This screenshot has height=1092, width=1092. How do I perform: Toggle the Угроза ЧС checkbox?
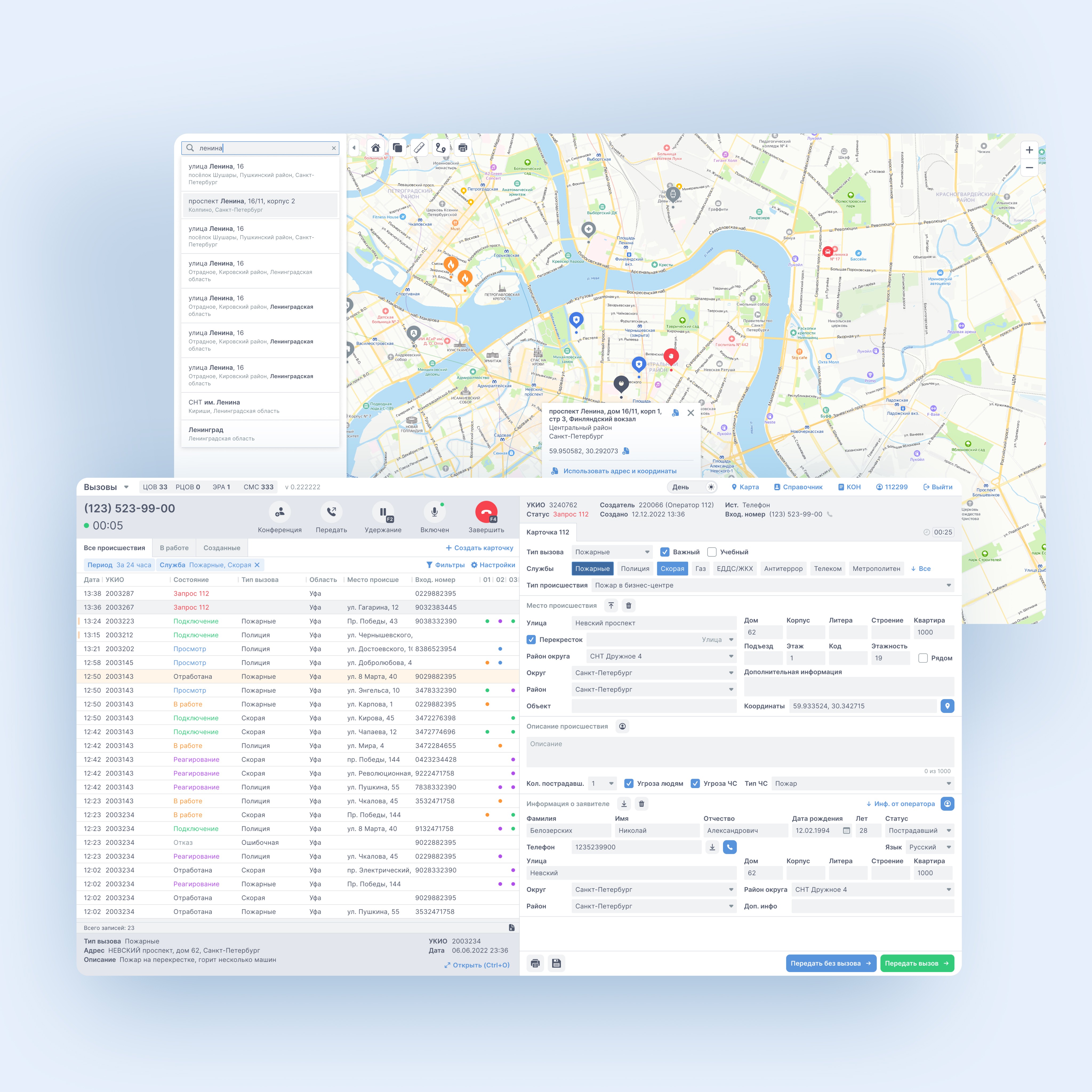695,783
